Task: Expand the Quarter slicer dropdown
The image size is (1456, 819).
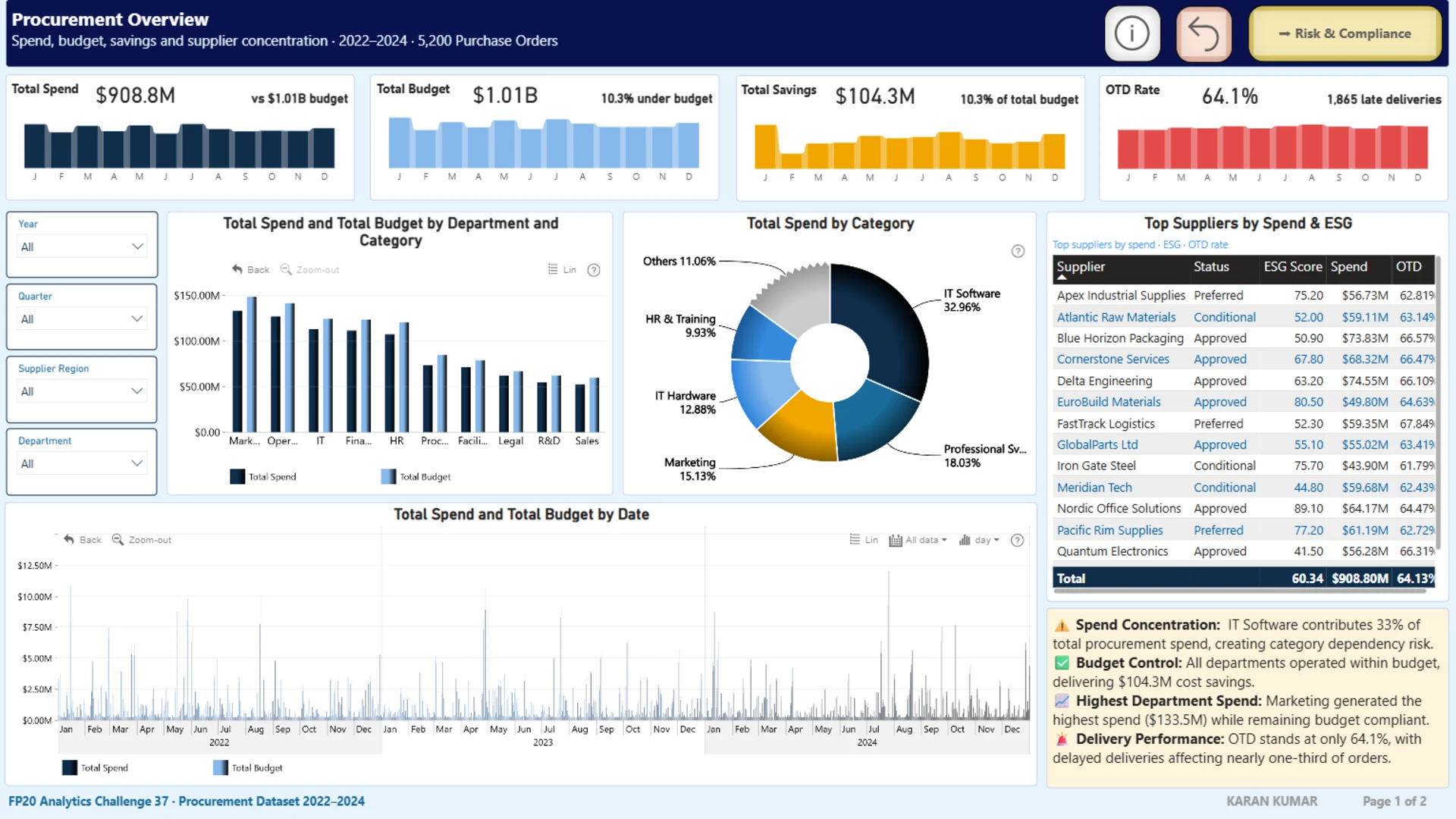Action: (82, 318)
